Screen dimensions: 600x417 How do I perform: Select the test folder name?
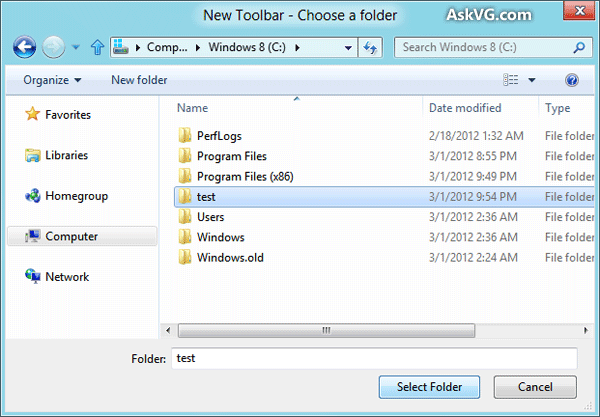coord(206,197)
